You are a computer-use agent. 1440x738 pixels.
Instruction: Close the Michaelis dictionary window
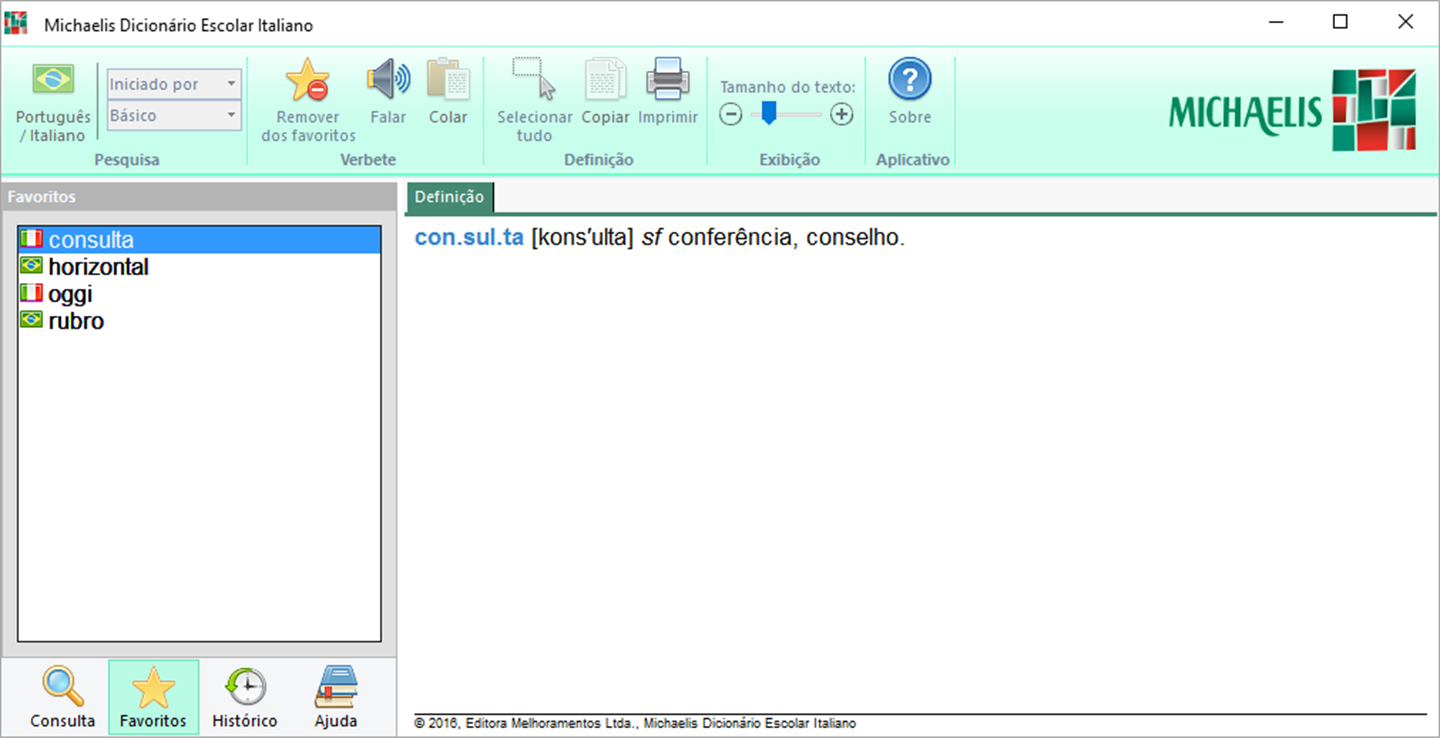(1405, 22)
